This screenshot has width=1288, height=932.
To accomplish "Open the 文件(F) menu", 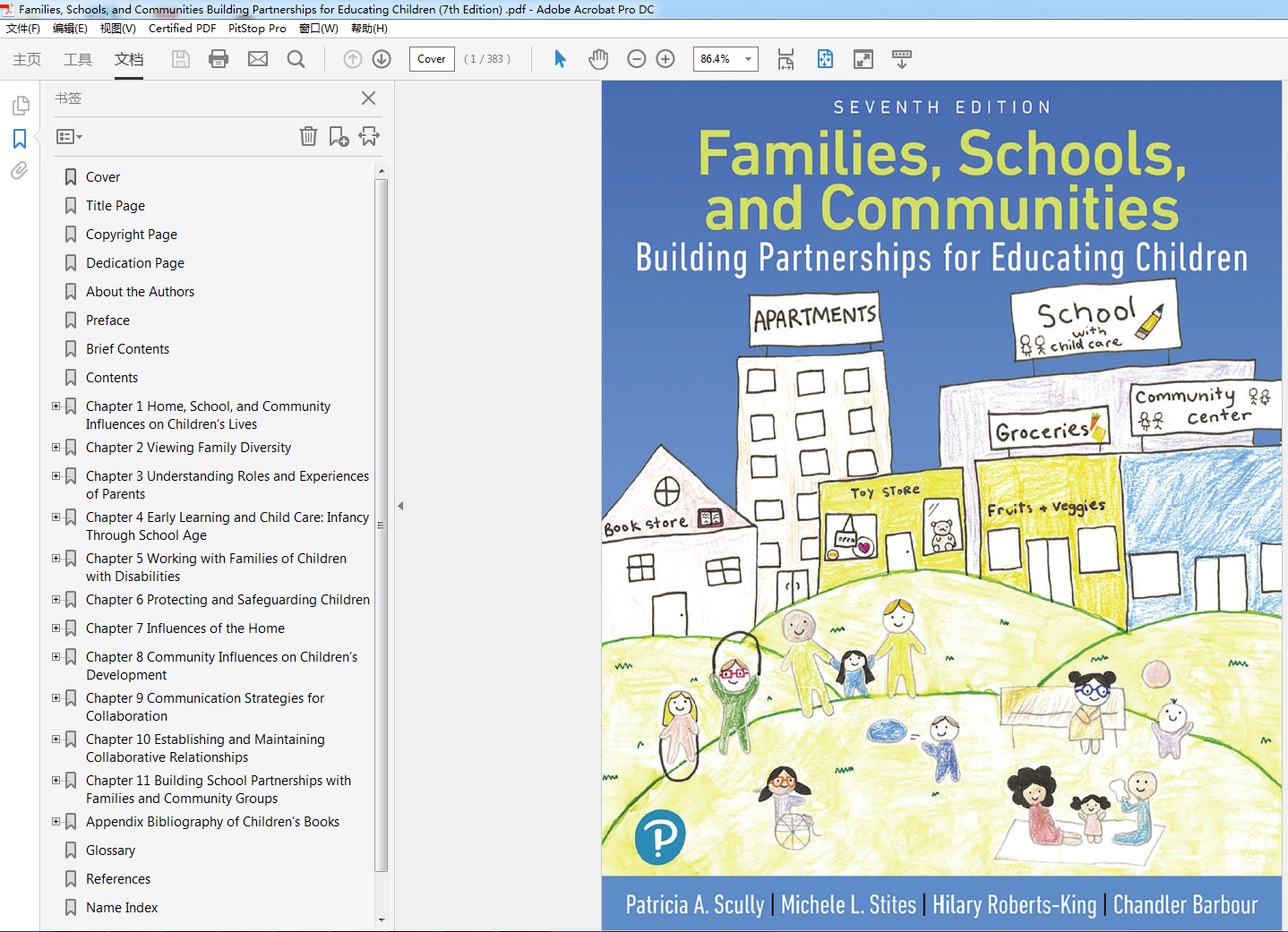I will point(23,29).
